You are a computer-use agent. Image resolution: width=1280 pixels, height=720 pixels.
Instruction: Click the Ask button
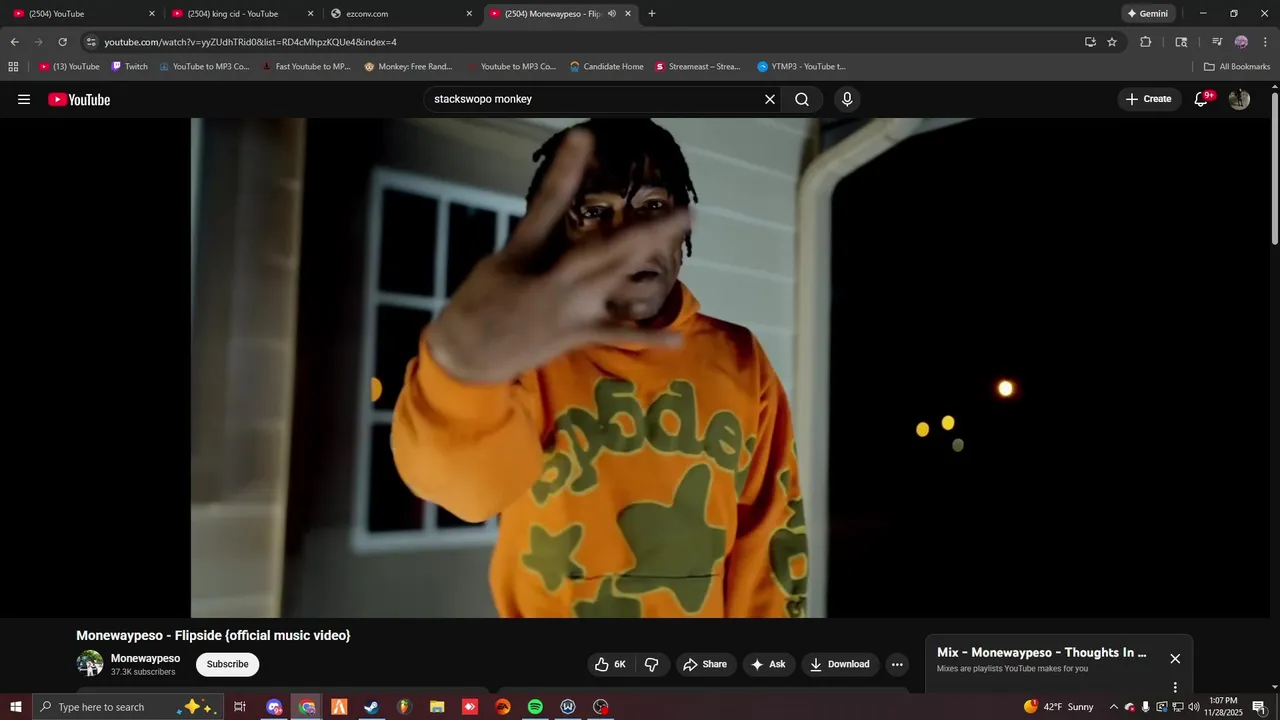click(768, 664)
